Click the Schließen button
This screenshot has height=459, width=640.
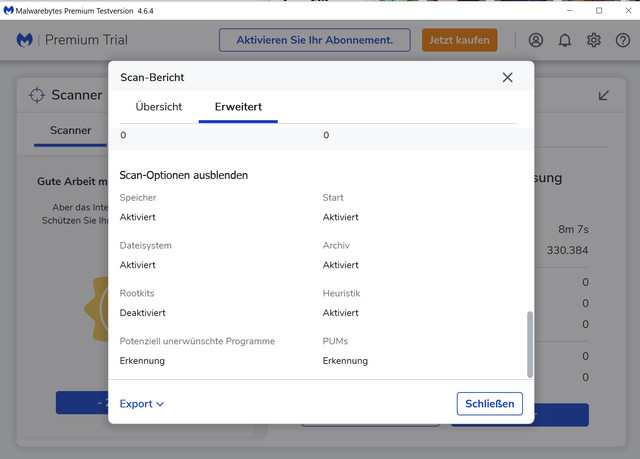[490, 404]
